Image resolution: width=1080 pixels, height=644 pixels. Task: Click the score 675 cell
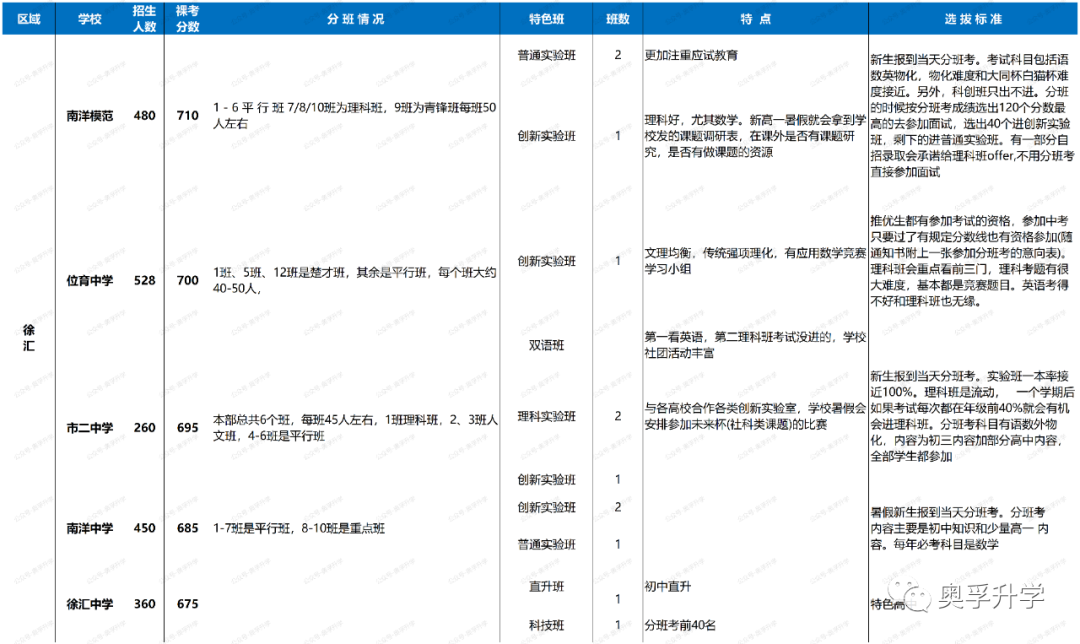pos(187,604)
